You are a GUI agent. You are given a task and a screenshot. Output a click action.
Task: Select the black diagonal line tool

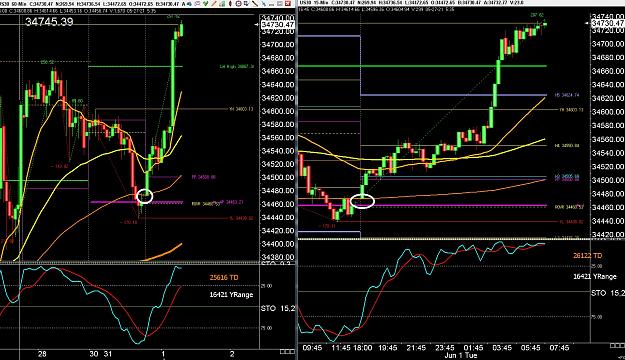pyautogui.click(x=255, y=4)
